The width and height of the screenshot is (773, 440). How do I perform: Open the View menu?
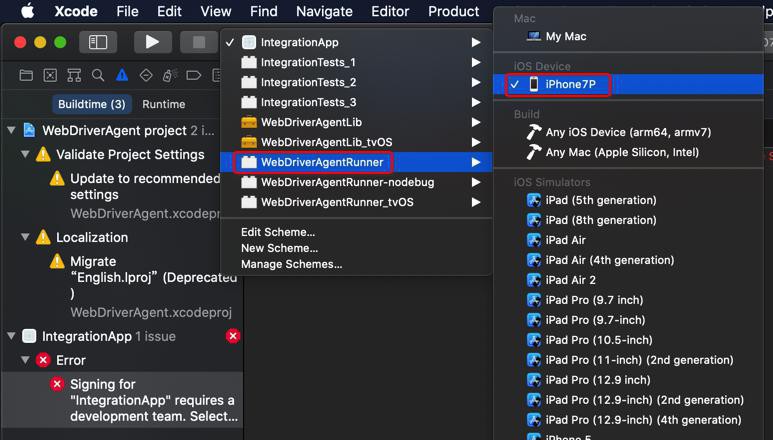point(215,11)
